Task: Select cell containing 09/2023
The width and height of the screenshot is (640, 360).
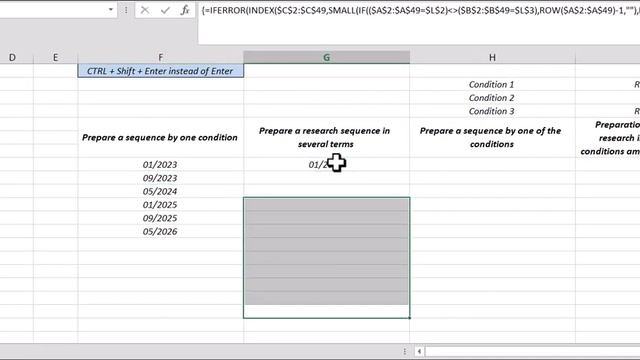Action: (160, 178)
